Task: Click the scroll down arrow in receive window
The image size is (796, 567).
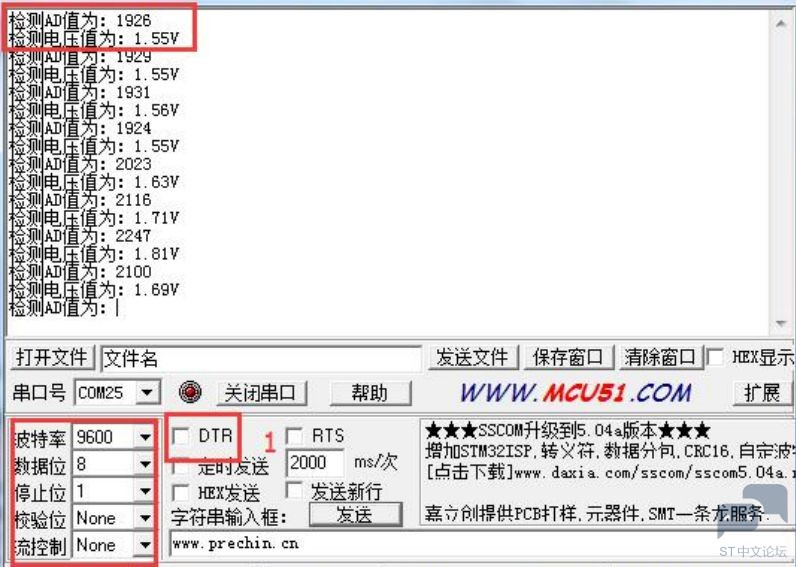Action: click(783, 325)
